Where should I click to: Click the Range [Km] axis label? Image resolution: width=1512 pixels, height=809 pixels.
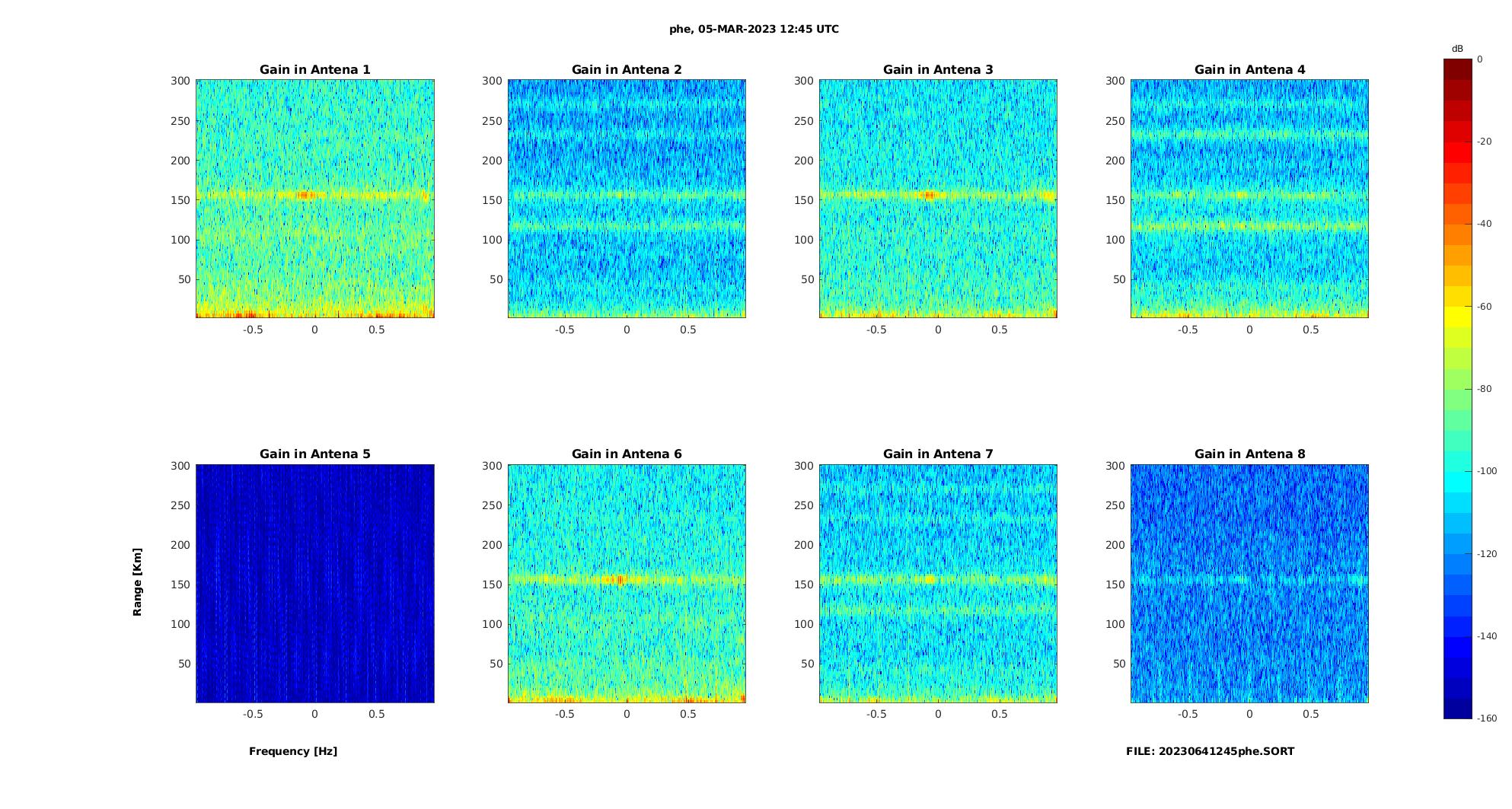(137, 582)
